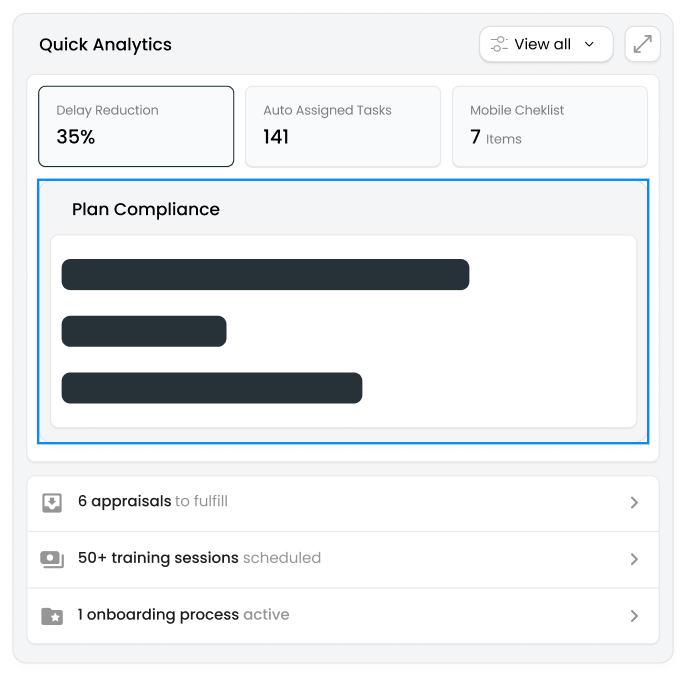Switch to the Auto Assigned Tasks card
The image size is (690, 675).
pos(342,126)
